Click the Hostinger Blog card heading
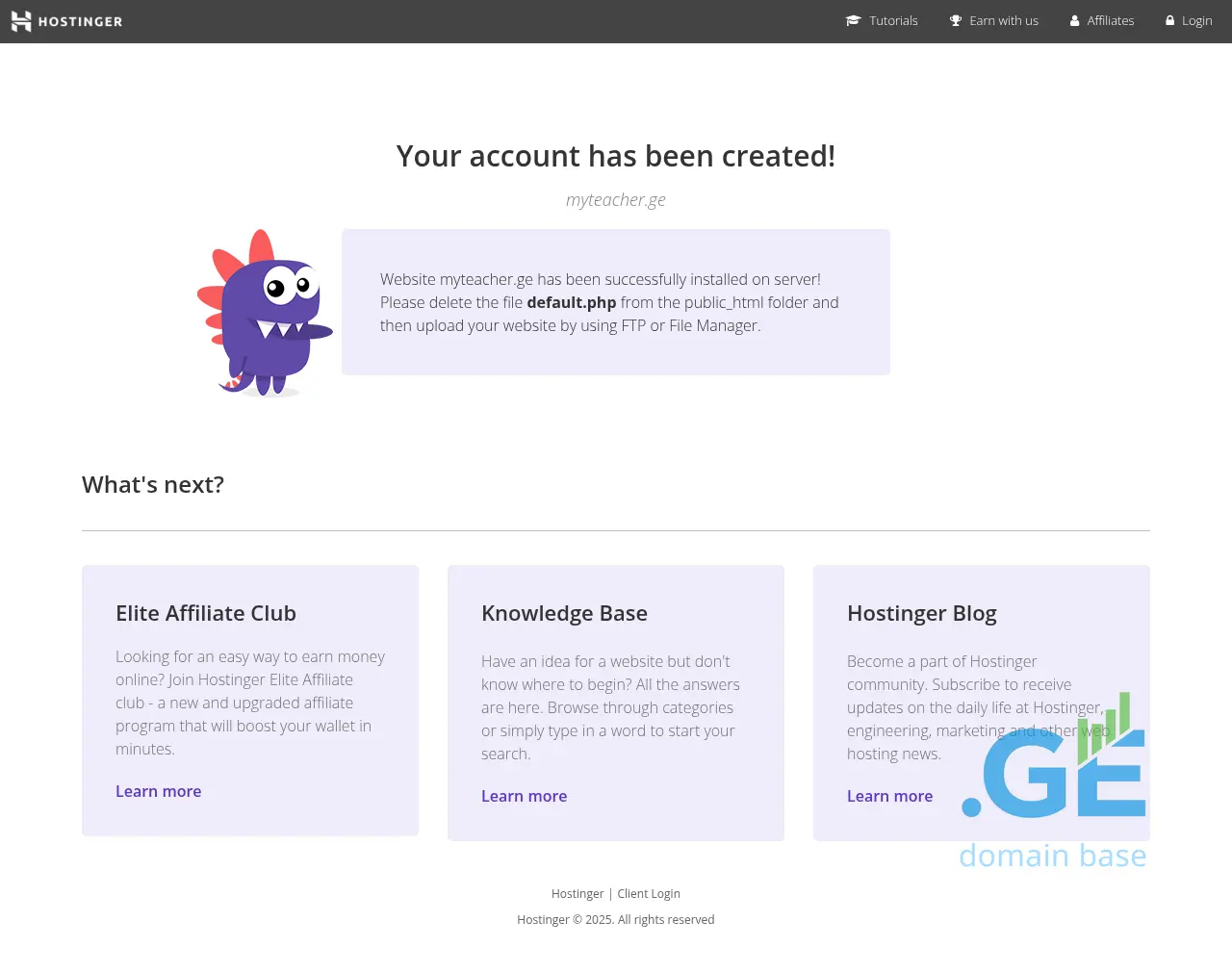Image resolution: width=1232 pixels, height=972 pixels. [922, 613]
